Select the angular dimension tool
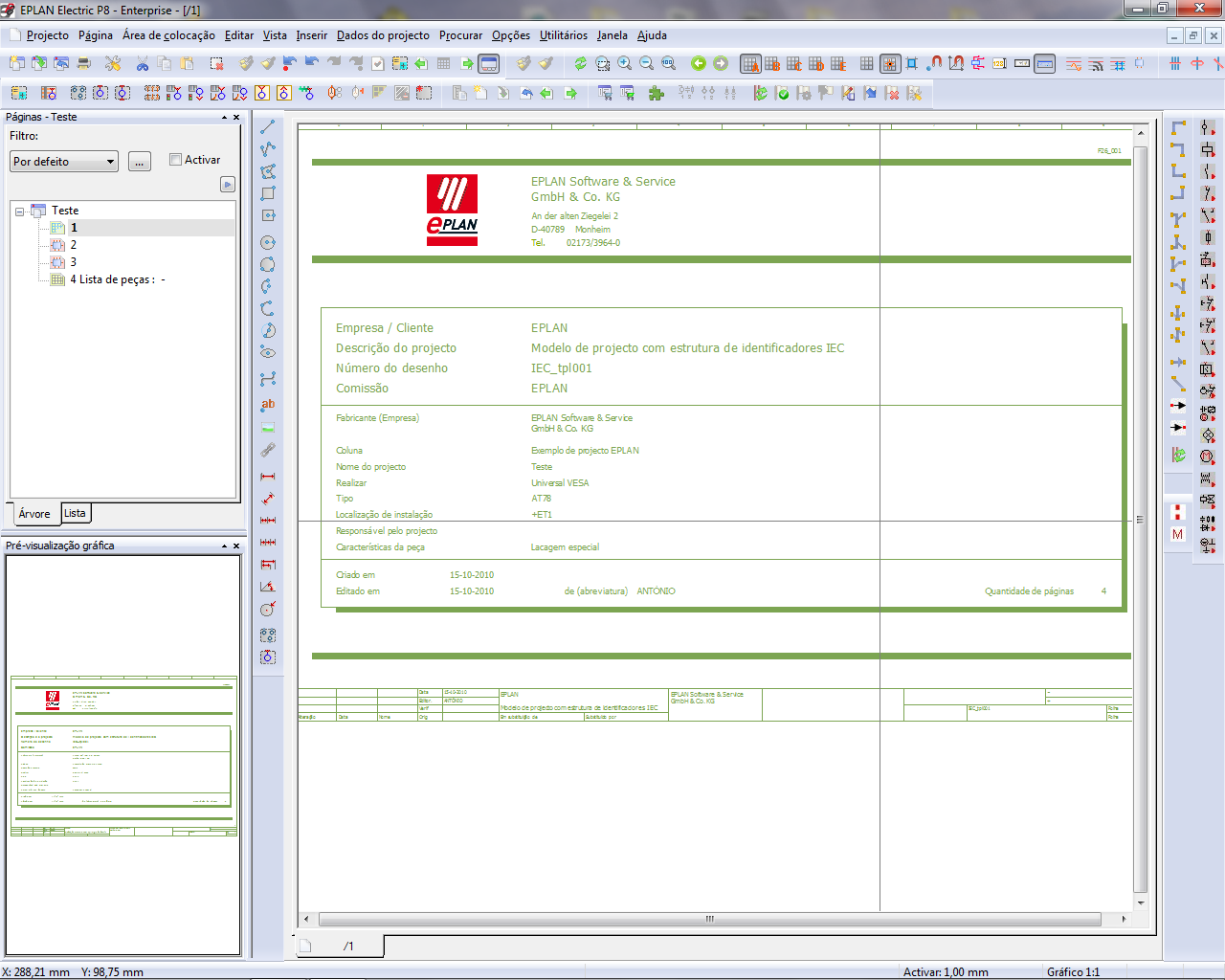Image resolution: width=1225 pixels, height=980 pixels. [268, 587]
